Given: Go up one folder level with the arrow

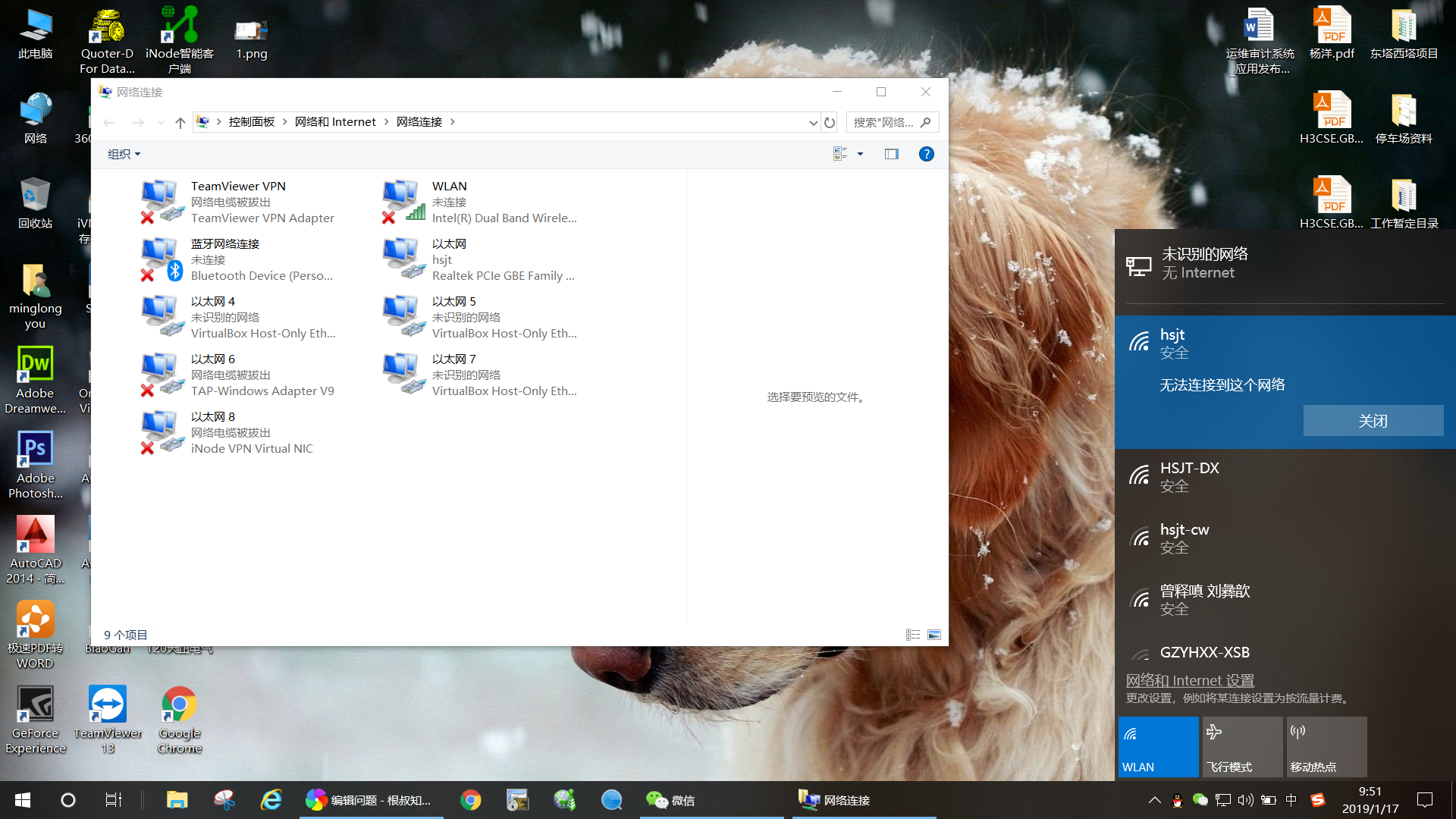Looking at the screenshot, I should pyautogui.click(x=180, y=122).
